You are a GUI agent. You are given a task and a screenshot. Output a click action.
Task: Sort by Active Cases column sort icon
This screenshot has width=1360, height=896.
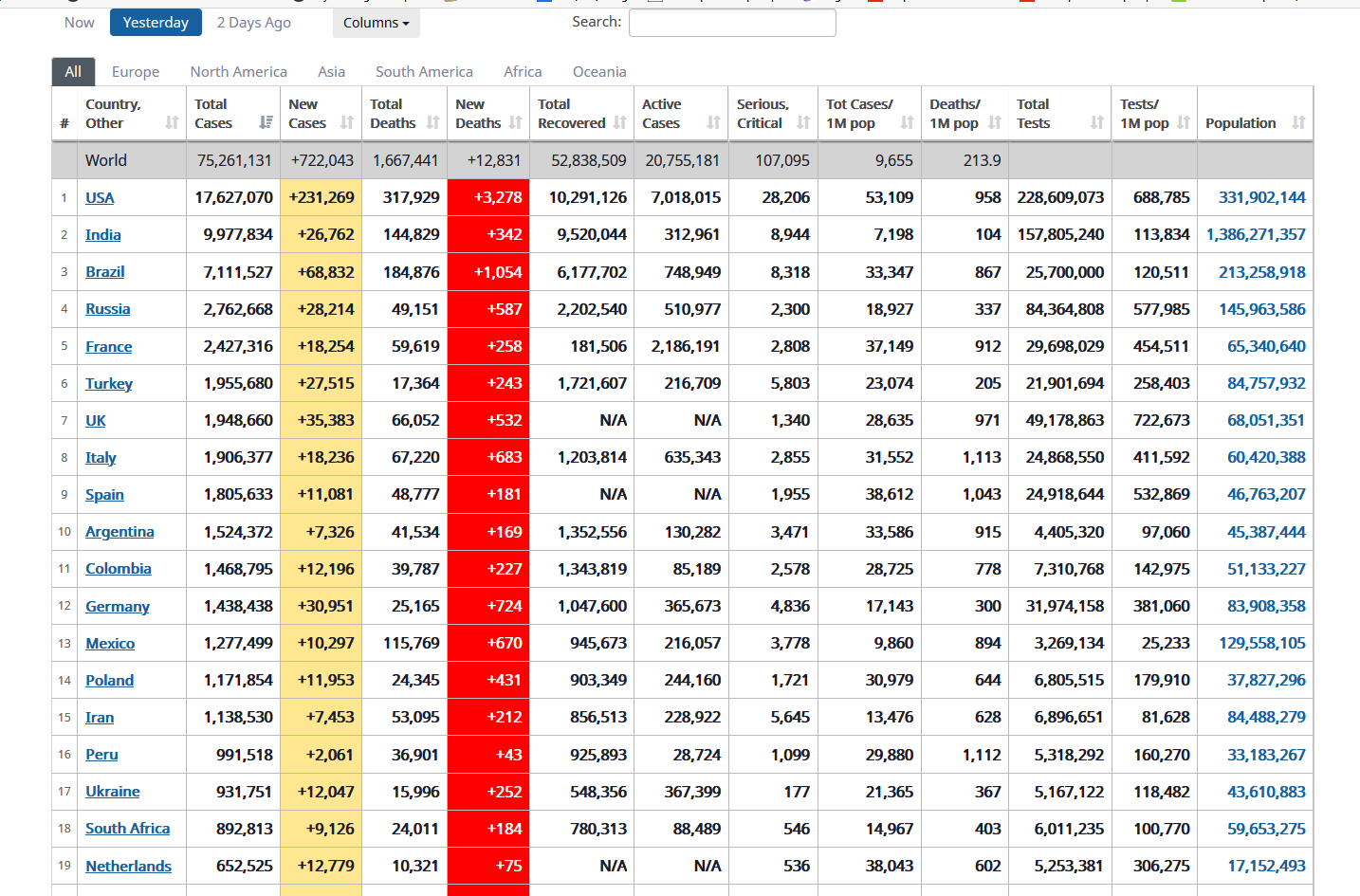point(713,122)
